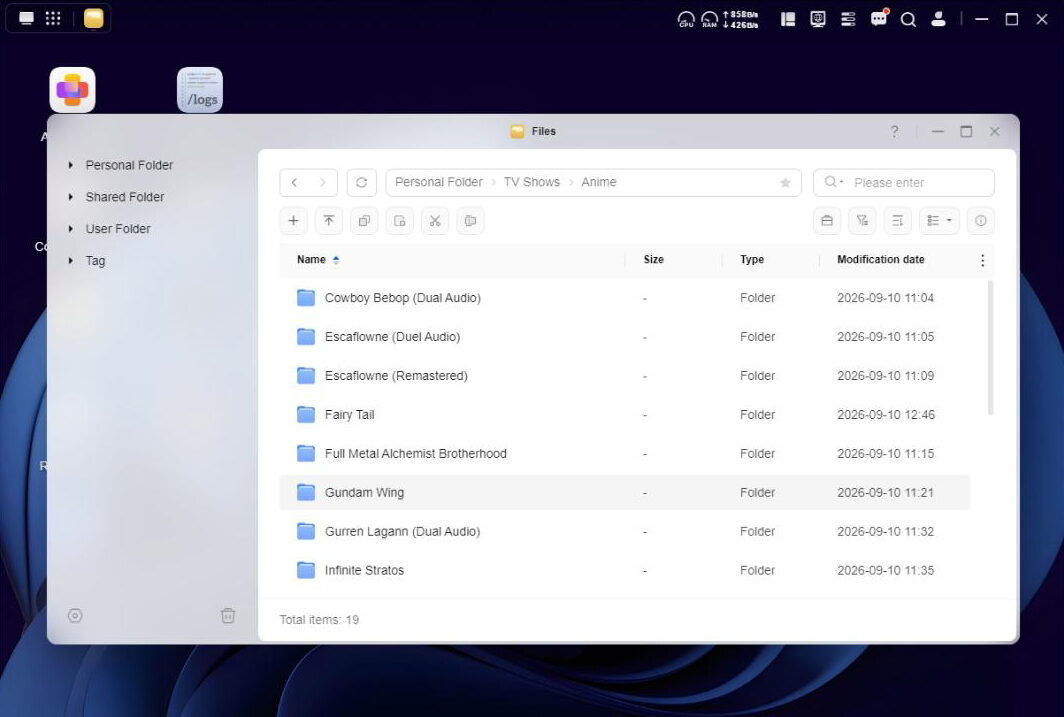1064x717 pixels.
Task: Click date 2026-09-10 12:46 cell
Action: point(886,414)
